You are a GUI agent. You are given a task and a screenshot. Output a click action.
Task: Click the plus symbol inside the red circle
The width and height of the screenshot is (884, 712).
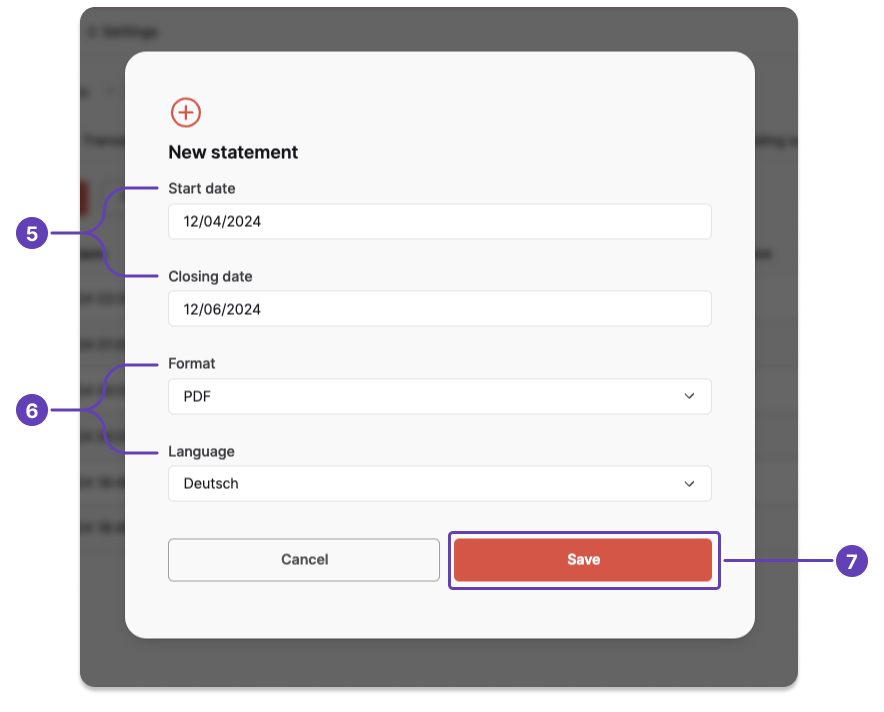[185, 113]
